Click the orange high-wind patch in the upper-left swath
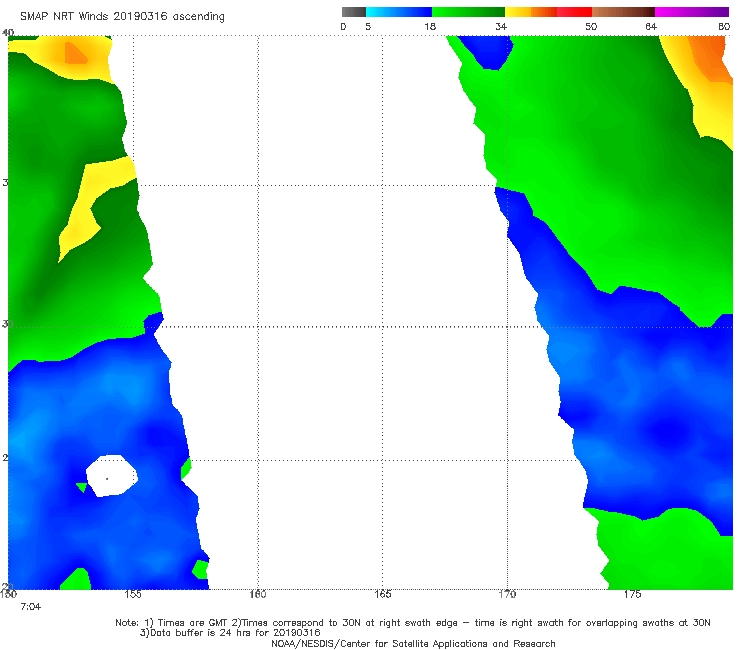This screenshot has width=740, height=650. (75, 54)
